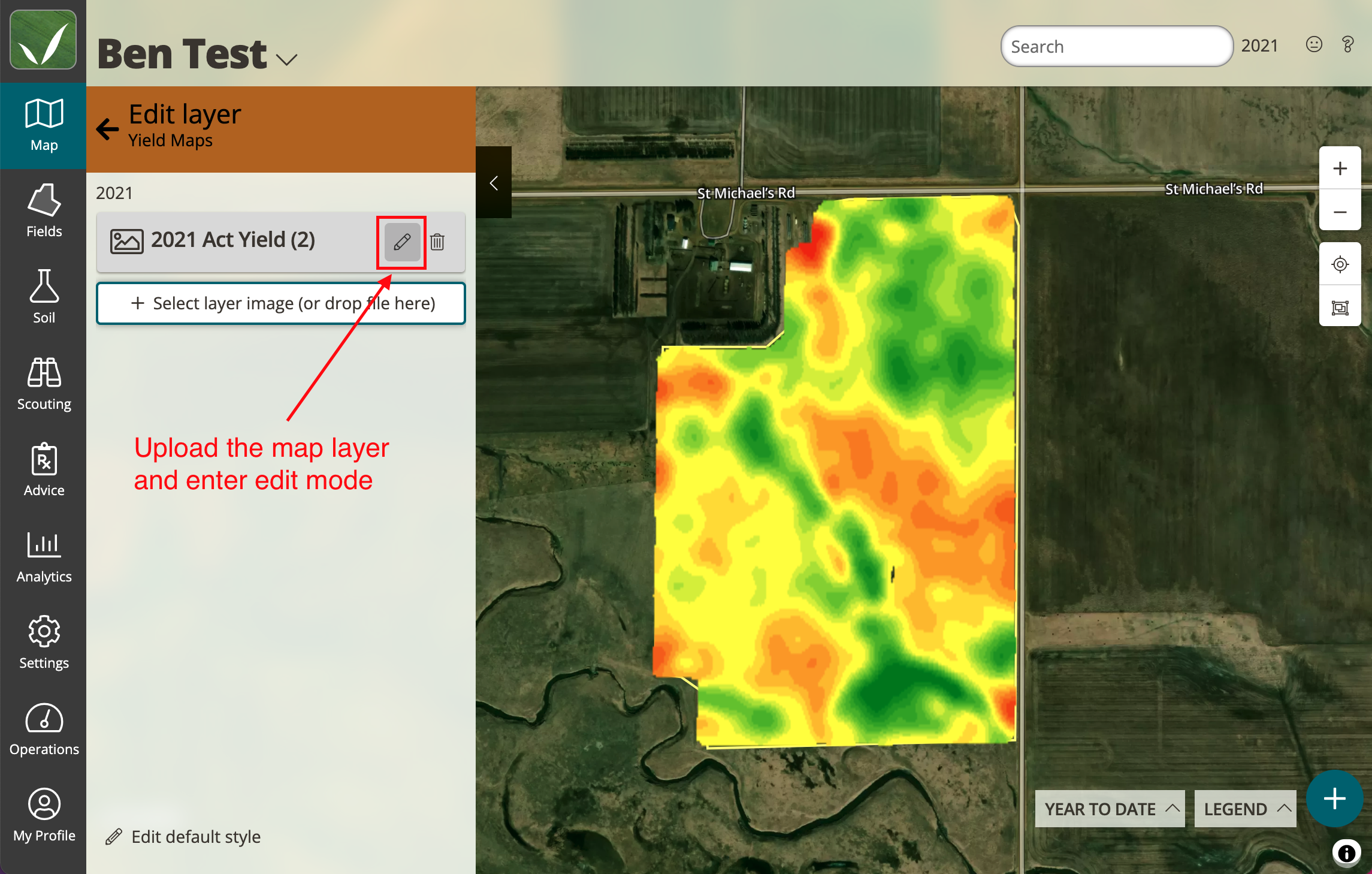Open the feedback smiley icon
The width and height of the screenshot is (1372, 874).
[1314, 45]
